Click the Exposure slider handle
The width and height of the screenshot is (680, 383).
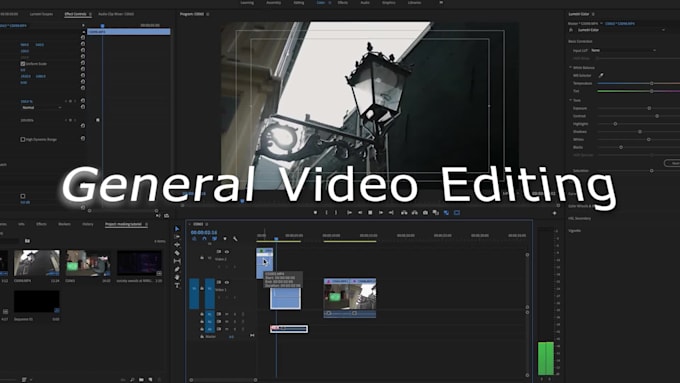point(649,108)
